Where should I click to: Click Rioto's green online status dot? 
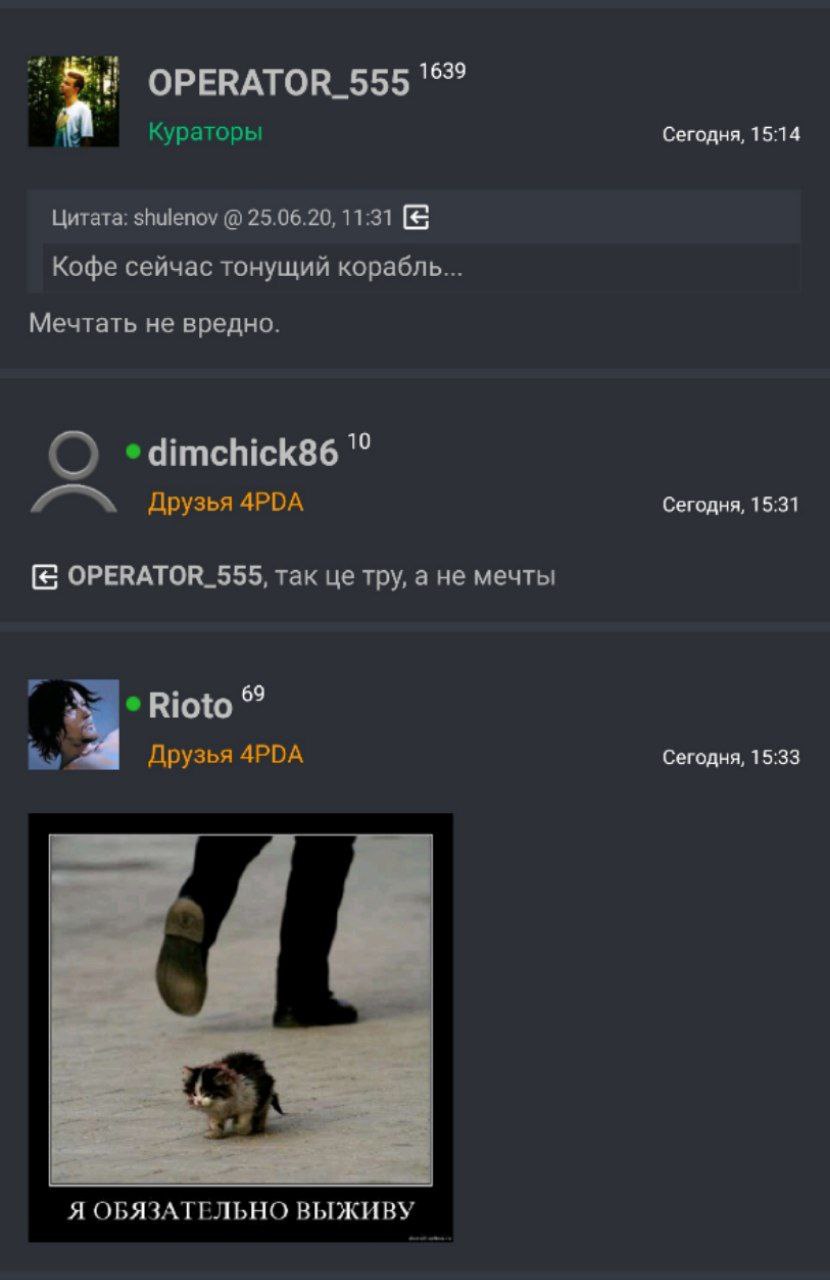(133, 704)
